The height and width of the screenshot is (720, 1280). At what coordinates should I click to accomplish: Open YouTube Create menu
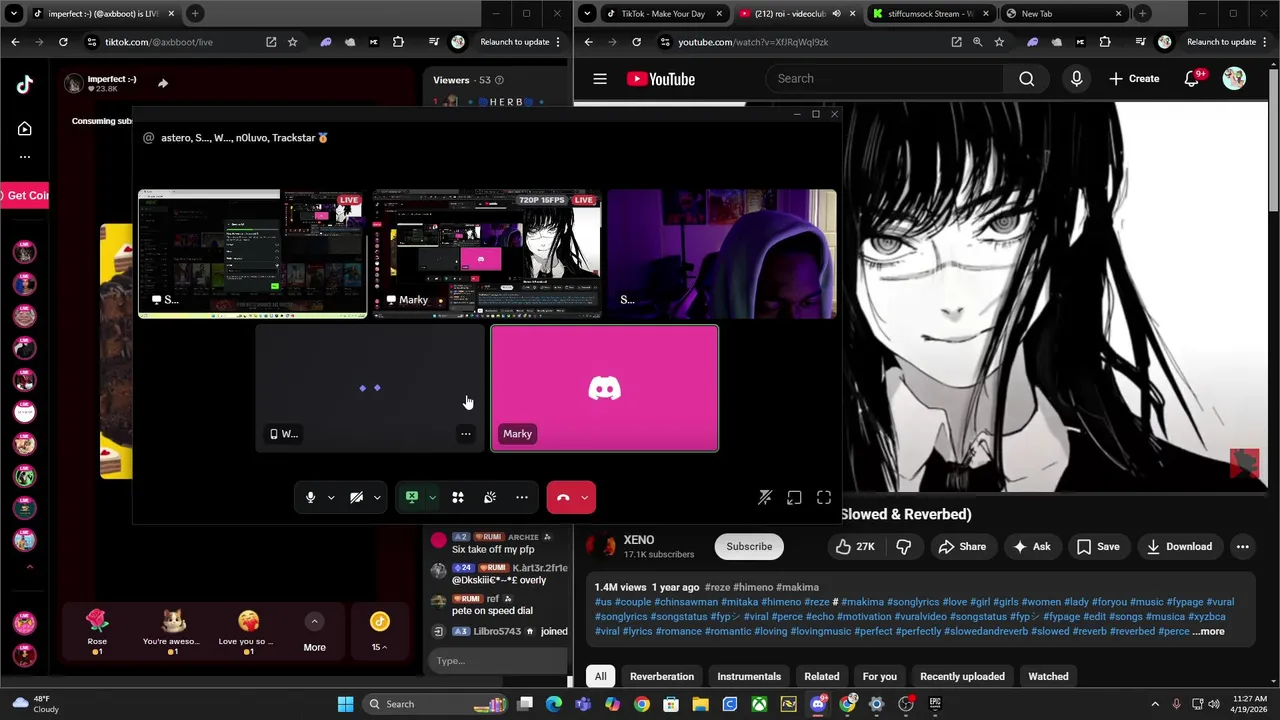pyautogui.click(x=1134, y=79)
